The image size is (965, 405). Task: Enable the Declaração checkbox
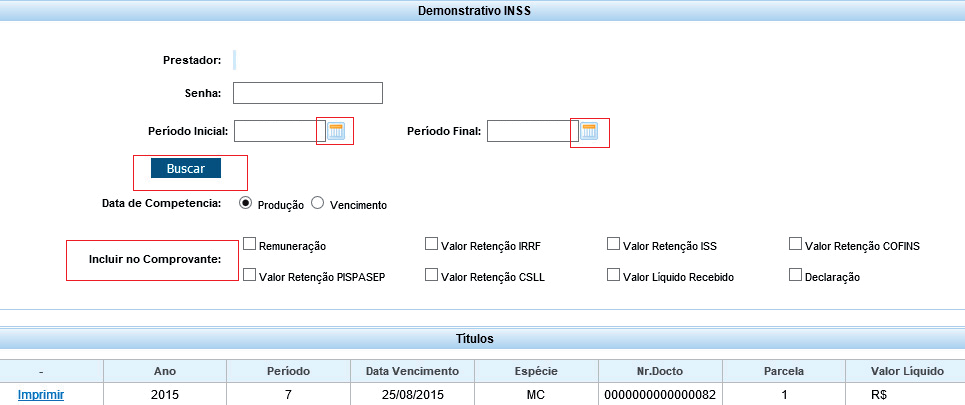795,274
